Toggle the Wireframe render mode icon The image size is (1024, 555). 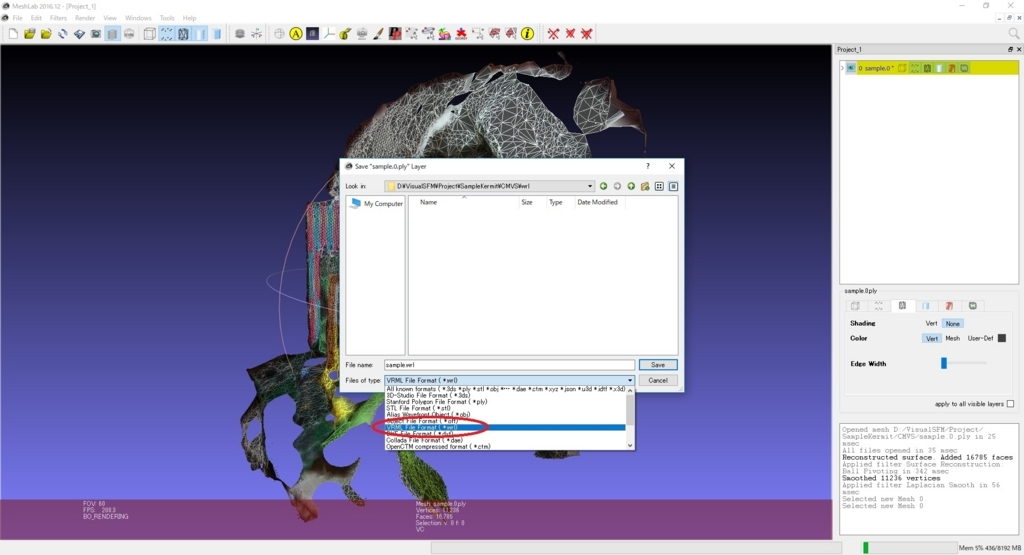pos(184,34)
